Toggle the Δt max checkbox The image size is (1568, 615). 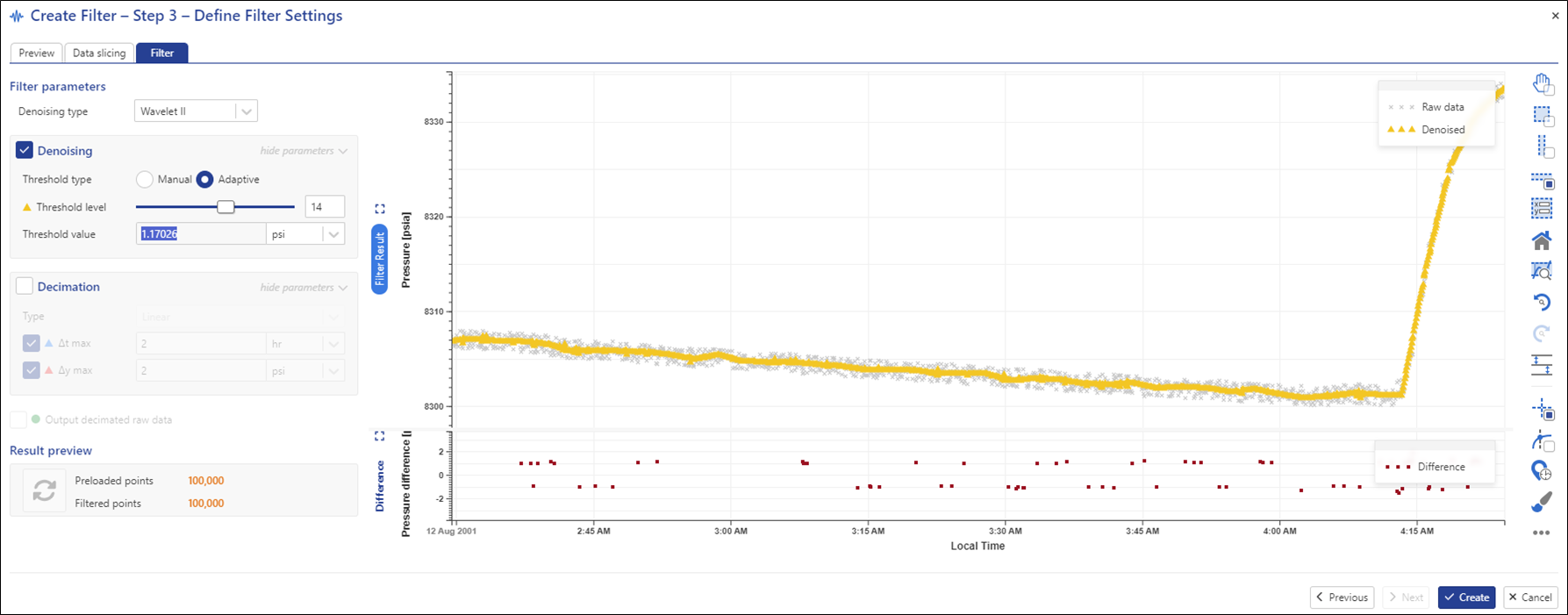click(32, 343)
